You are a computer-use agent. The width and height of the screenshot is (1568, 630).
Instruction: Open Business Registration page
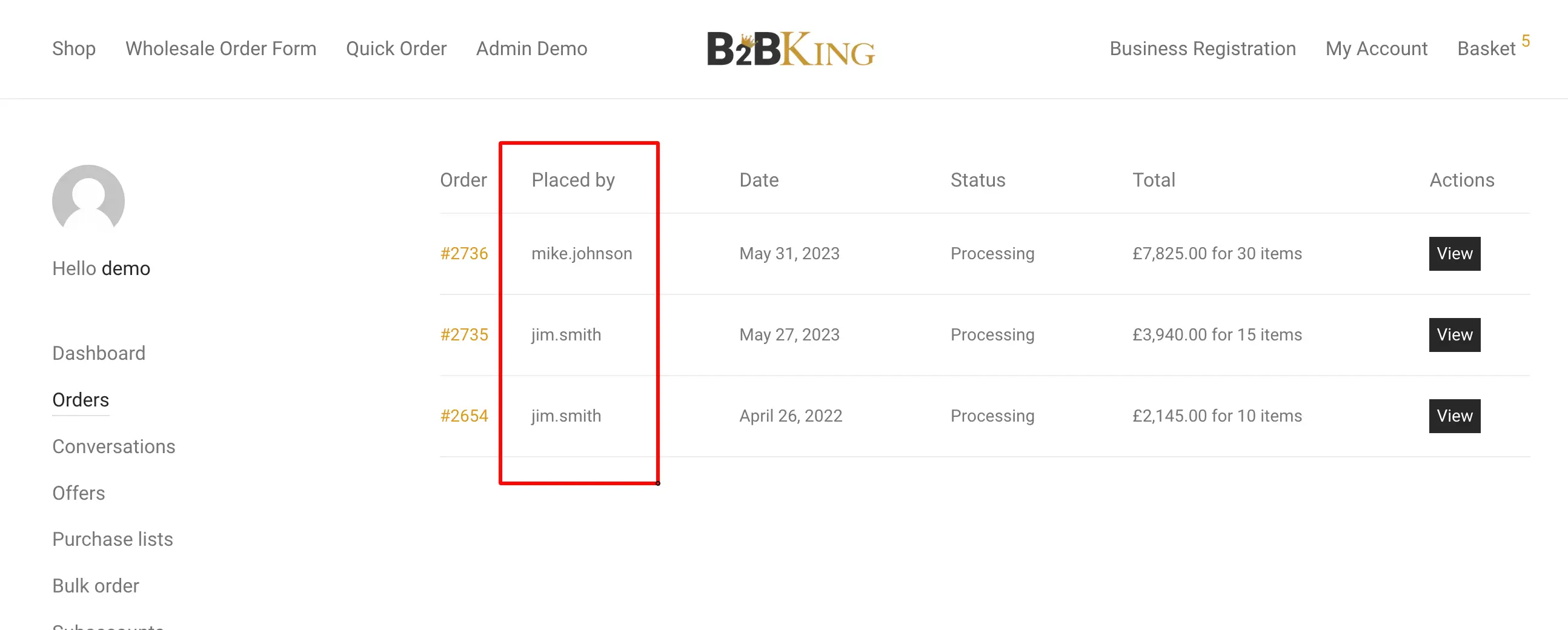[x=1202, y=48]
